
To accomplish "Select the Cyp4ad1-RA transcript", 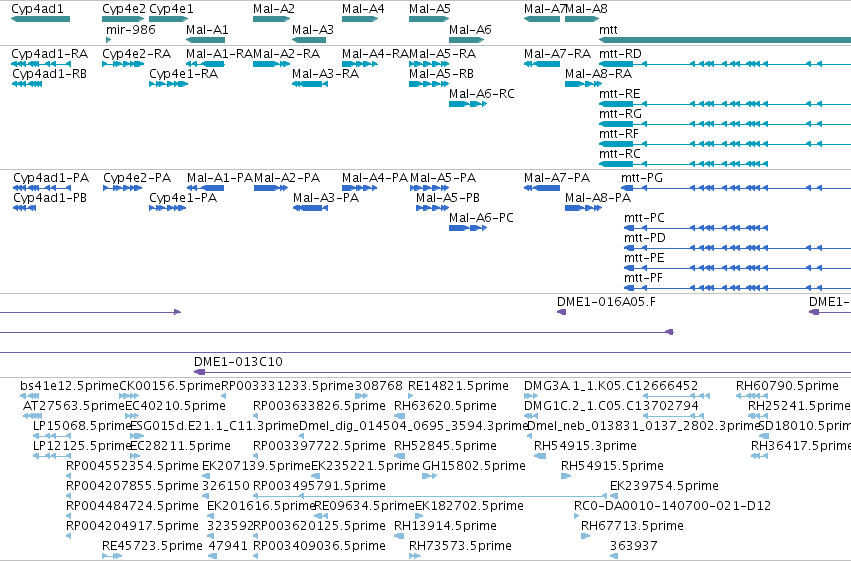I will [x=41, y=64].
